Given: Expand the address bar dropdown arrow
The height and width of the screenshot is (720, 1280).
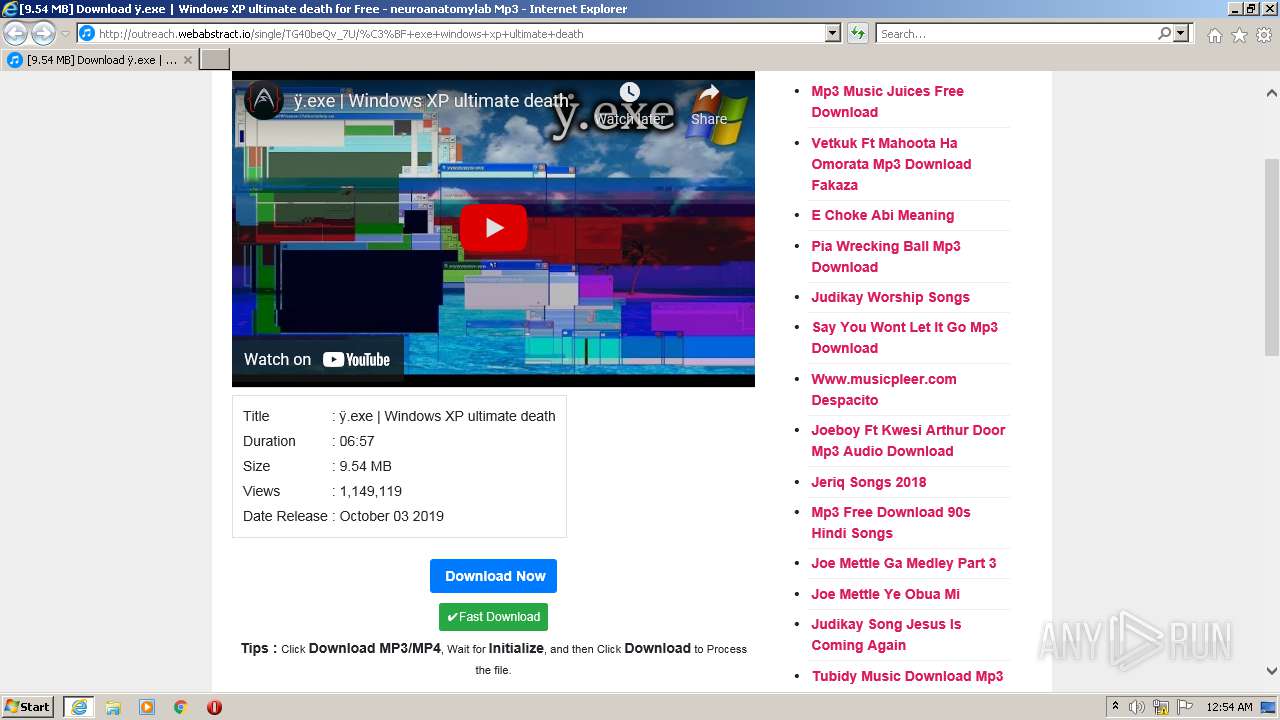Looking at the screenshot, I should pyautogui.click(x=832, y=33).
